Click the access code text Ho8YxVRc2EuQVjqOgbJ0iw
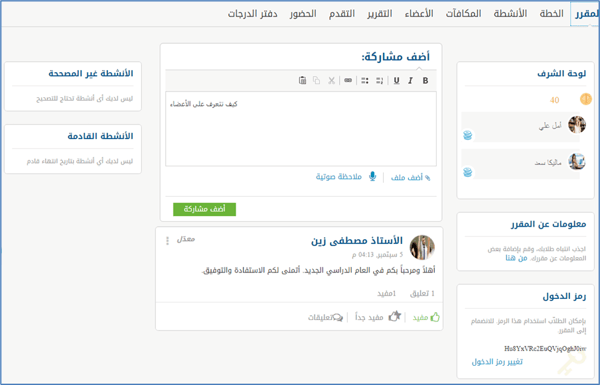This screenshot has height=385, width=600. pyautogui.click(x=545, y=348)
